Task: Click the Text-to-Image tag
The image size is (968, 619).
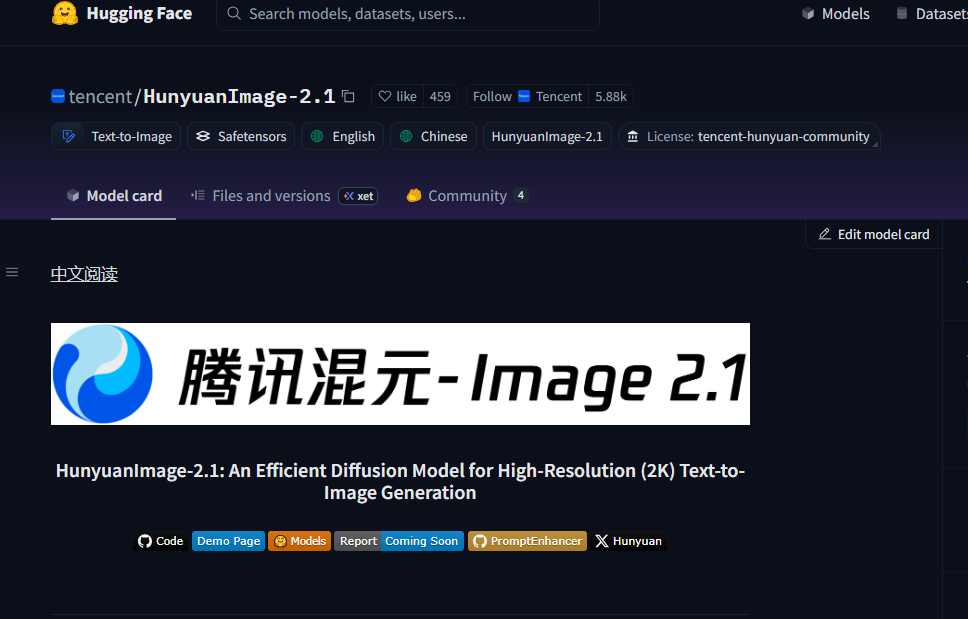Action: pos(116,136)
